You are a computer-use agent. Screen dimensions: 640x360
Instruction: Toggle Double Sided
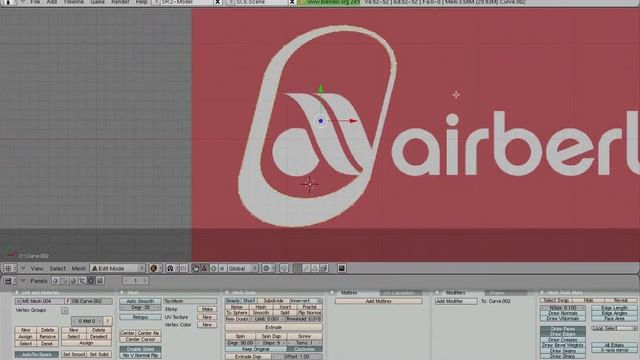(140, 349)
